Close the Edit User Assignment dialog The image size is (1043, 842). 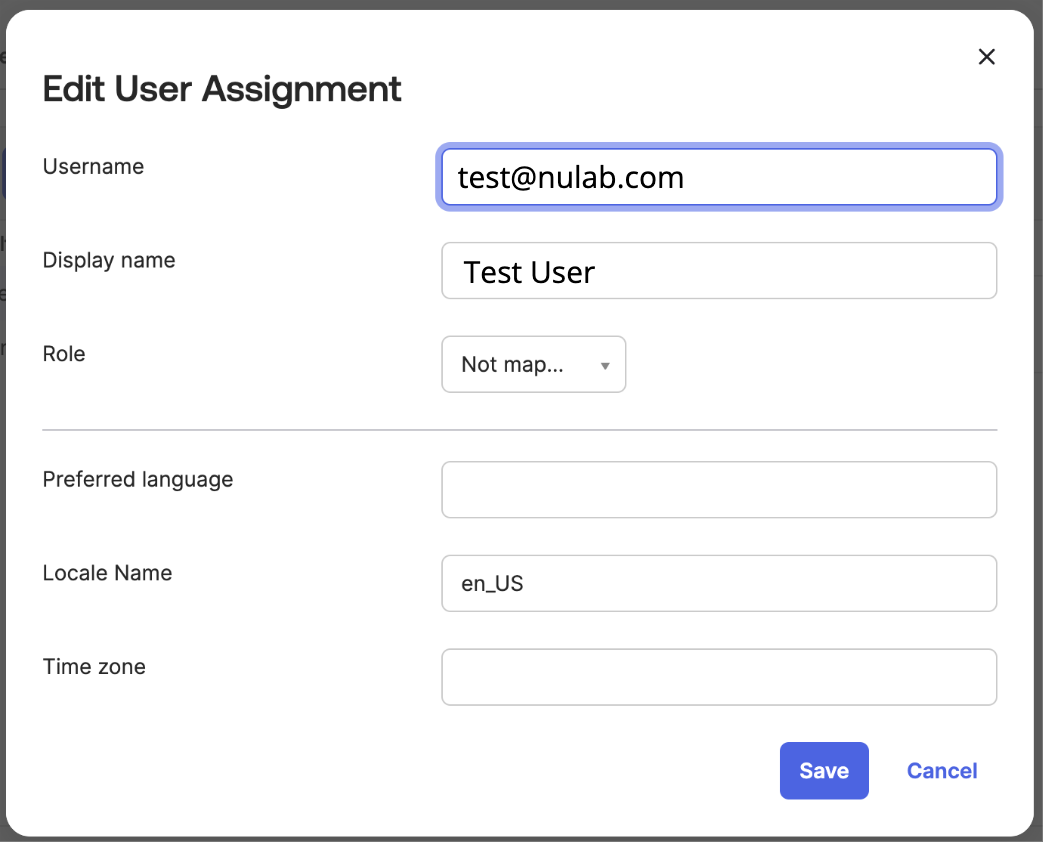tap(986, 57)
